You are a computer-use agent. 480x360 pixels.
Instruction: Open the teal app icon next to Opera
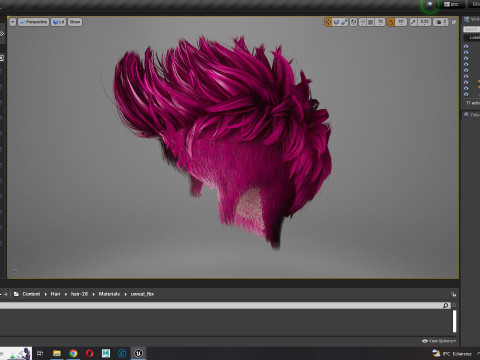point(106,353)
